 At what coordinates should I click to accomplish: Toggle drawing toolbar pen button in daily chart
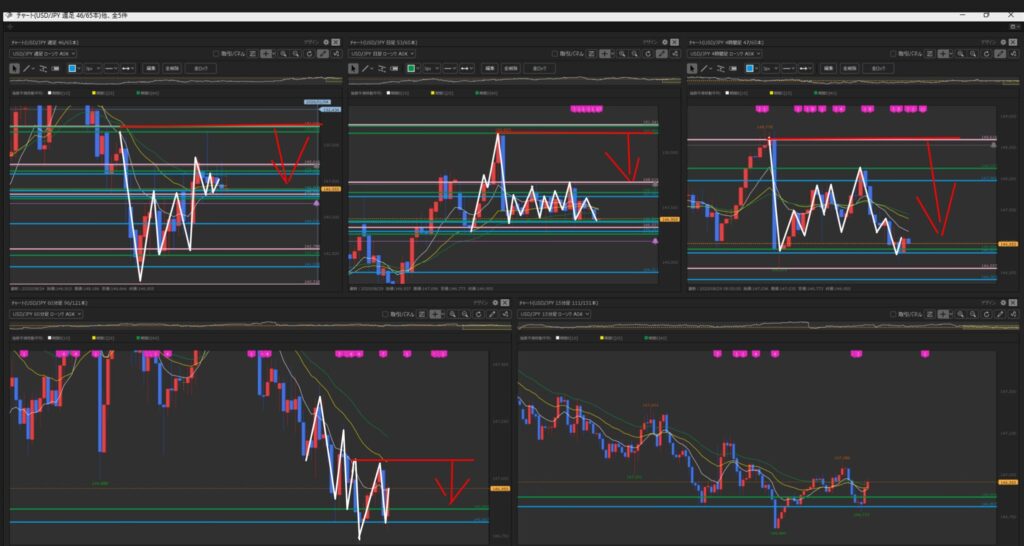(x=662, y=54)
